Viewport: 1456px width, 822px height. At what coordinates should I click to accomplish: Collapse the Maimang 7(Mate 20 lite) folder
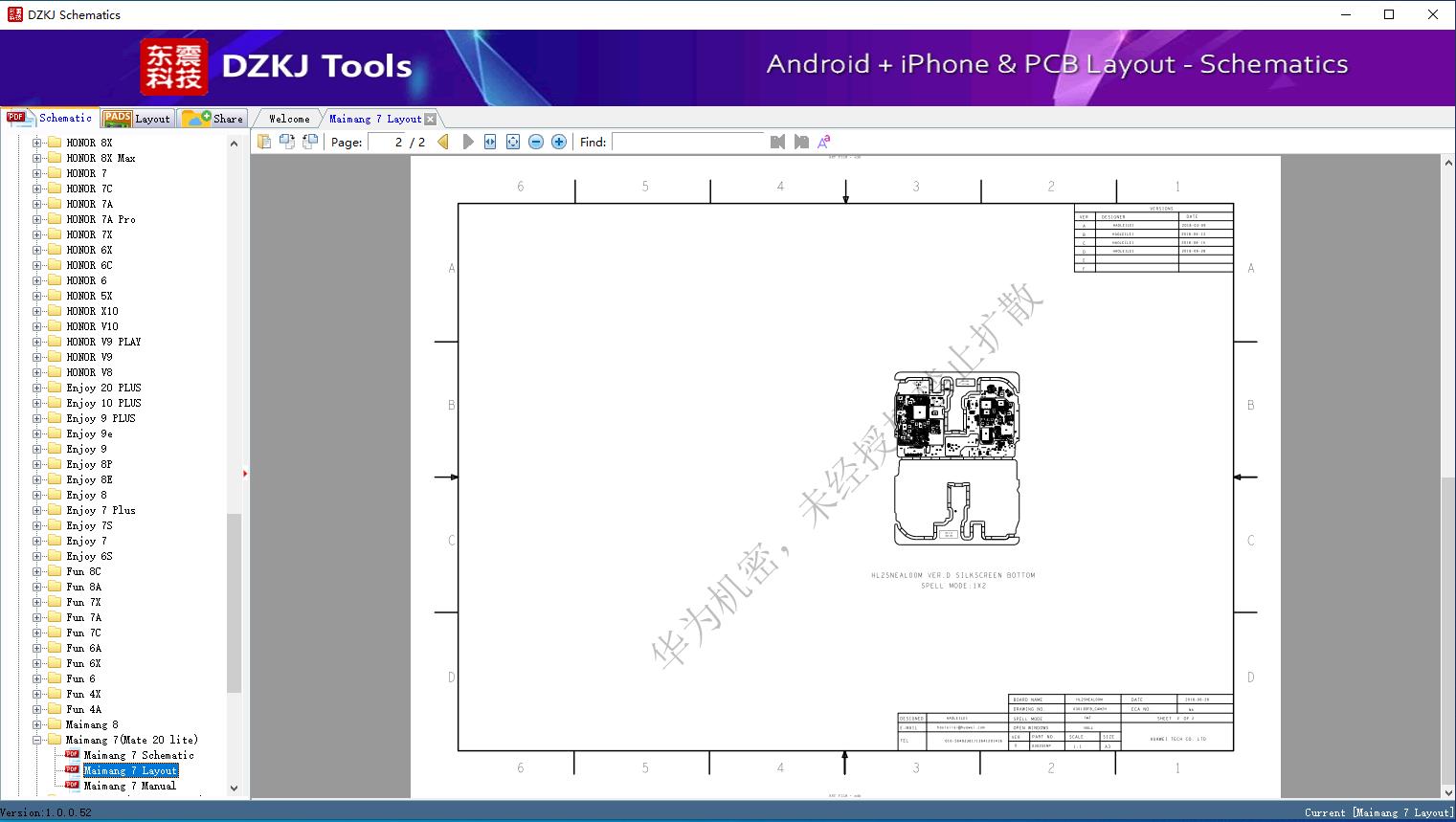tap(36, 740)
